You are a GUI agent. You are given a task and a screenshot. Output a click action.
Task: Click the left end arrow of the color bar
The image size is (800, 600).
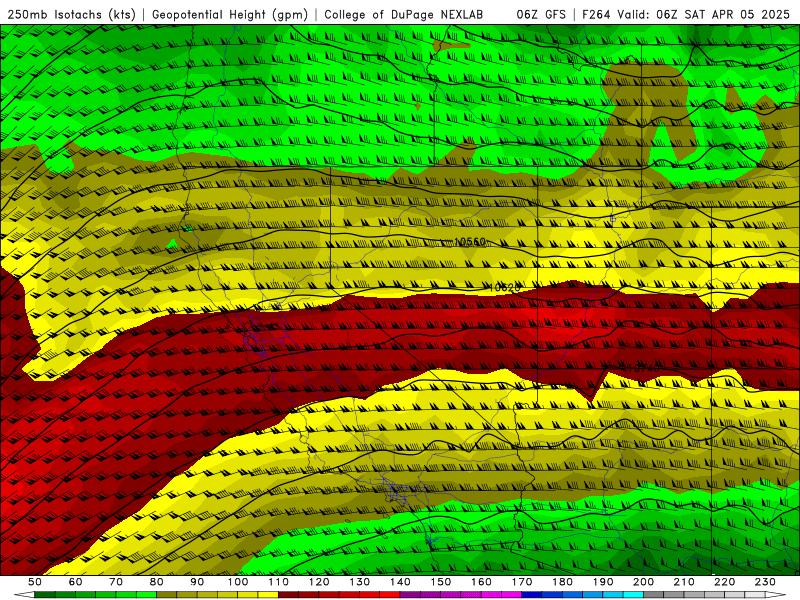pos(24,595)
